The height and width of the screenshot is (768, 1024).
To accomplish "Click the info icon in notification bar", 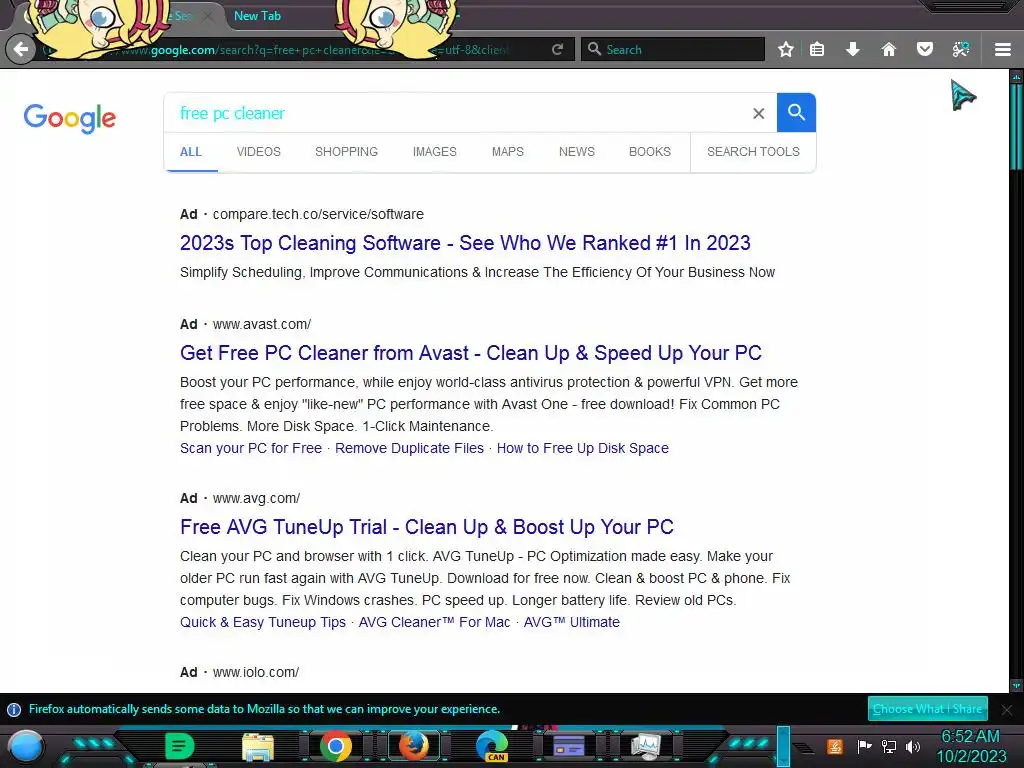I will pyautogui.click(x=14, y=709).
